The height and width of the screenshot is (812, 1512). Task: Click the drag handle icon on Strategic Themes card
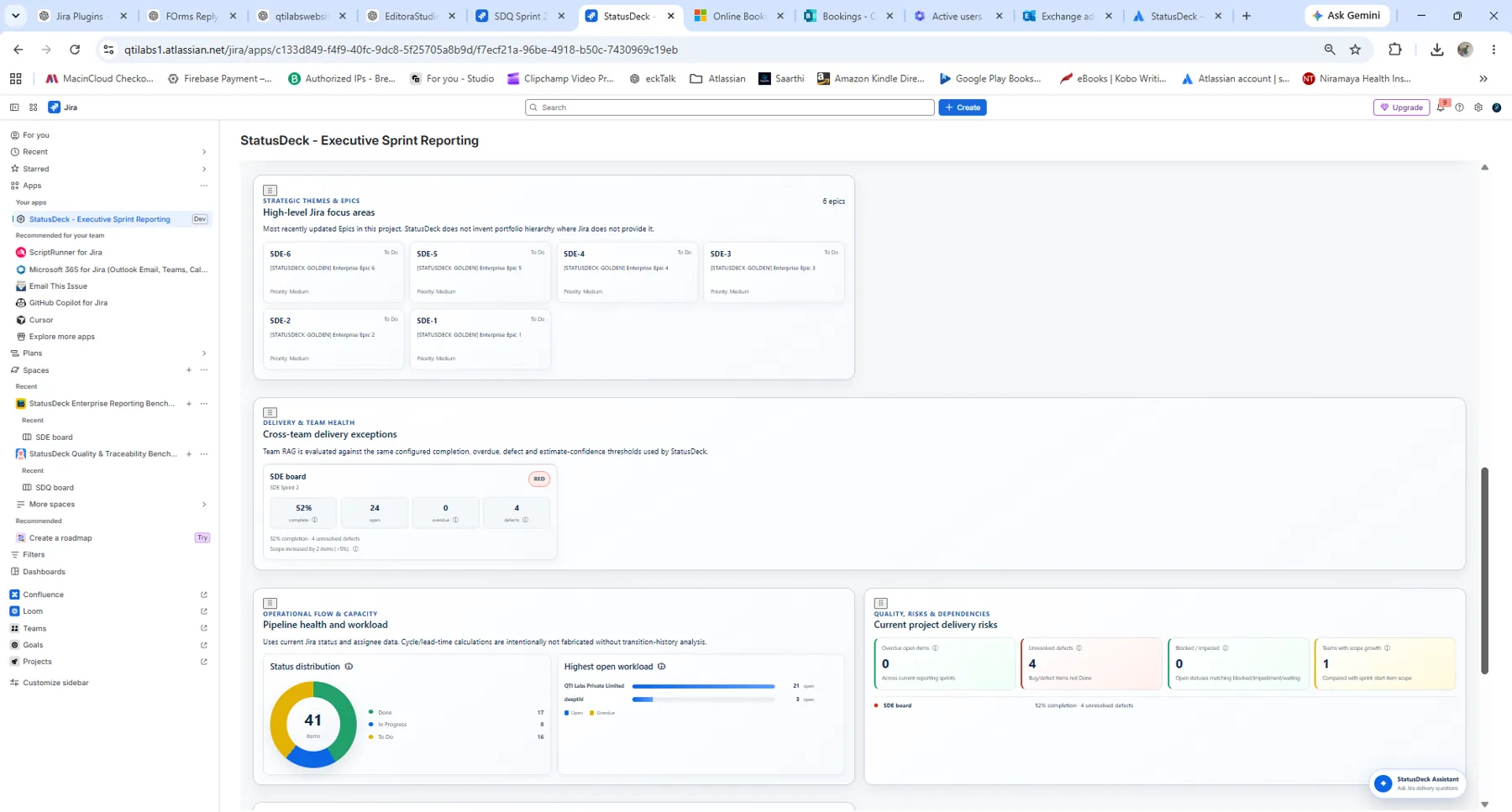(270, 191)
